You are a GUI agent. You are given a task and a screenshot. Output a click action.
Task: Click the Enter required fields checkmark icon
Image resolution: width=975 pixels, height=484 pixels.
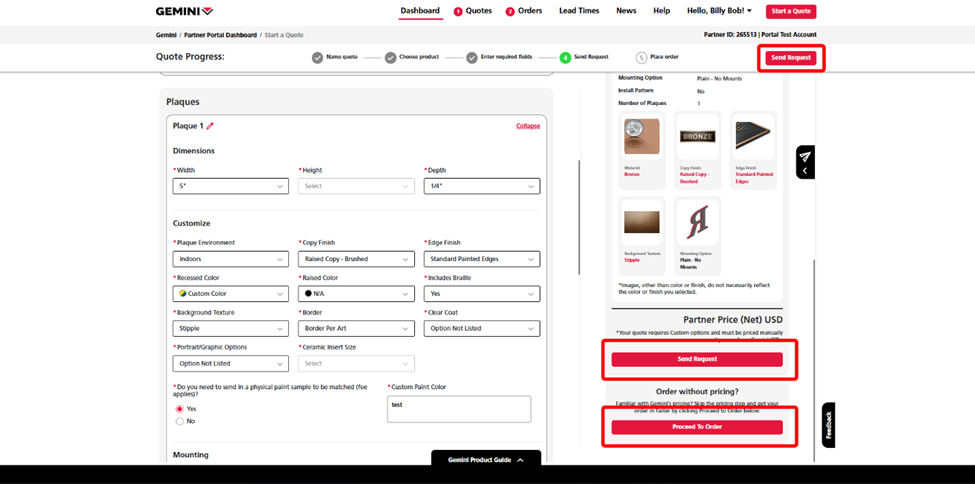(472, 58)
